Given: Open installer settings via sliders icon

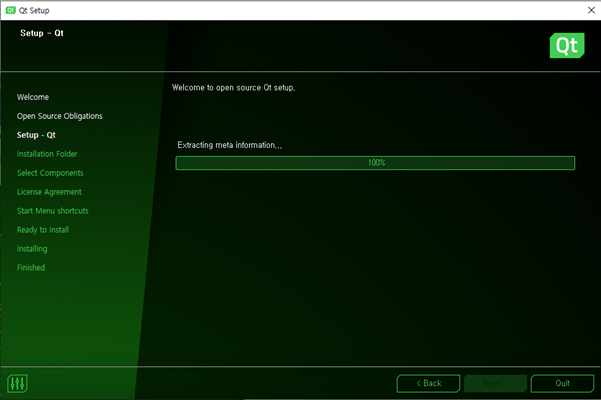Looking at the screenshot, I should tap(17, 383).
